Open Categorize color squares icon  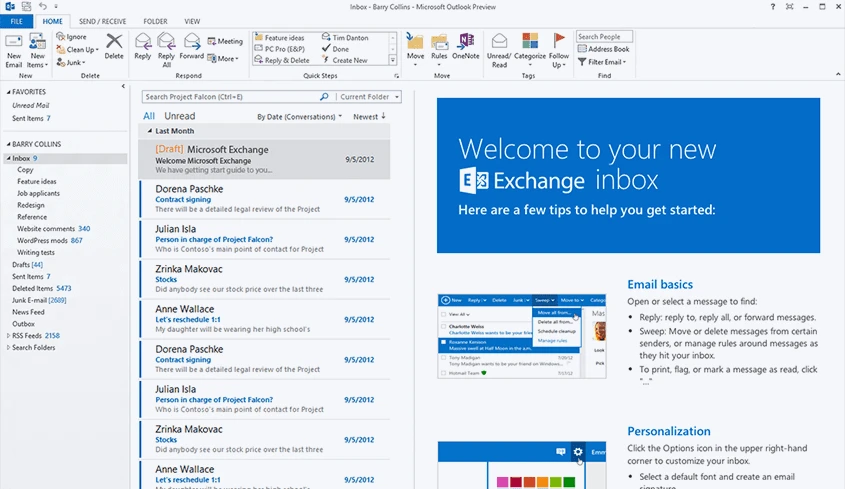(x=530, y=43)
